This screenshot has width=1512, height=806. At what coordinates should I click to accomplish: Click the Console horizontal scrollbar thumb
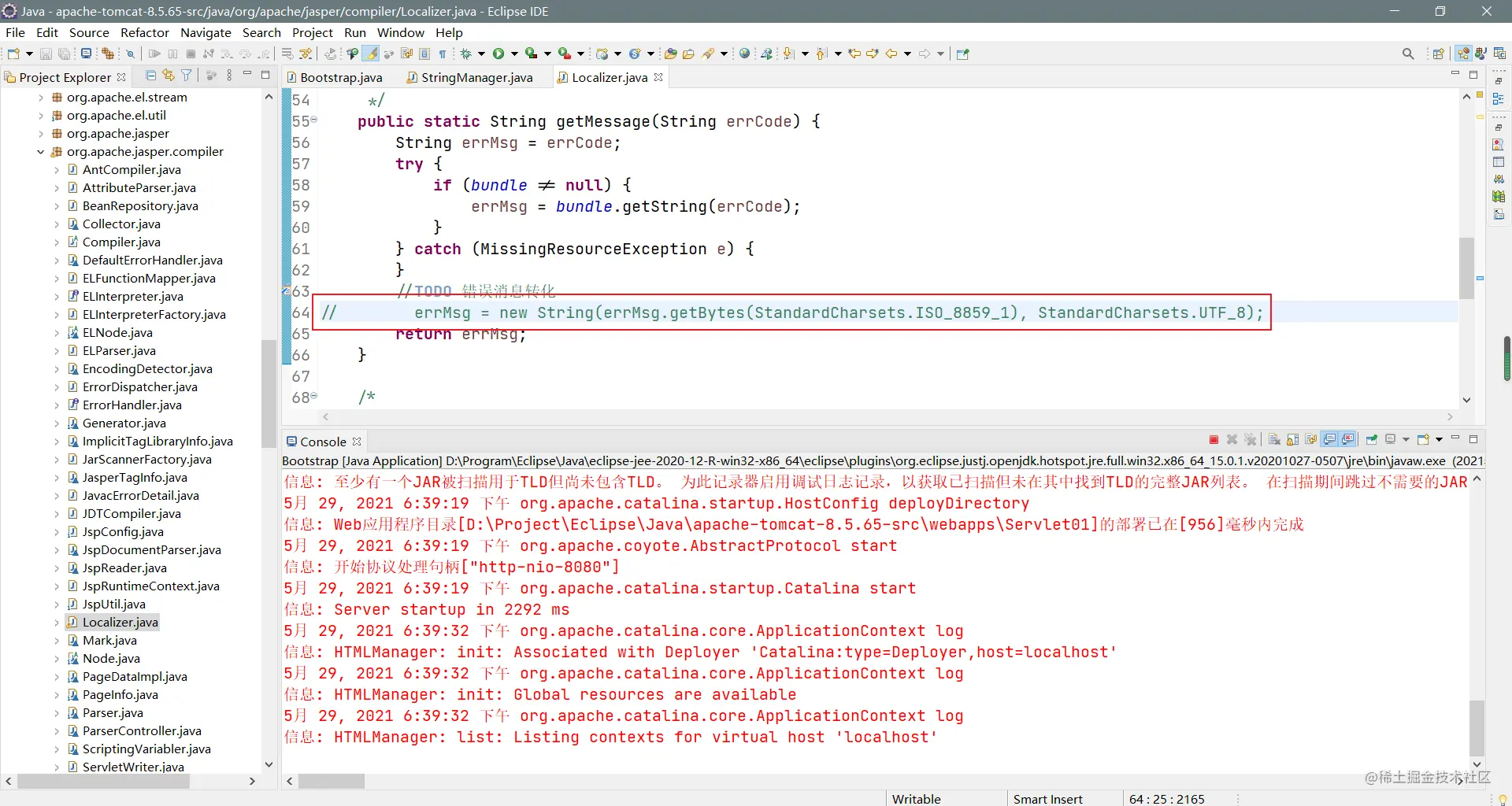[x=332, y=782]
